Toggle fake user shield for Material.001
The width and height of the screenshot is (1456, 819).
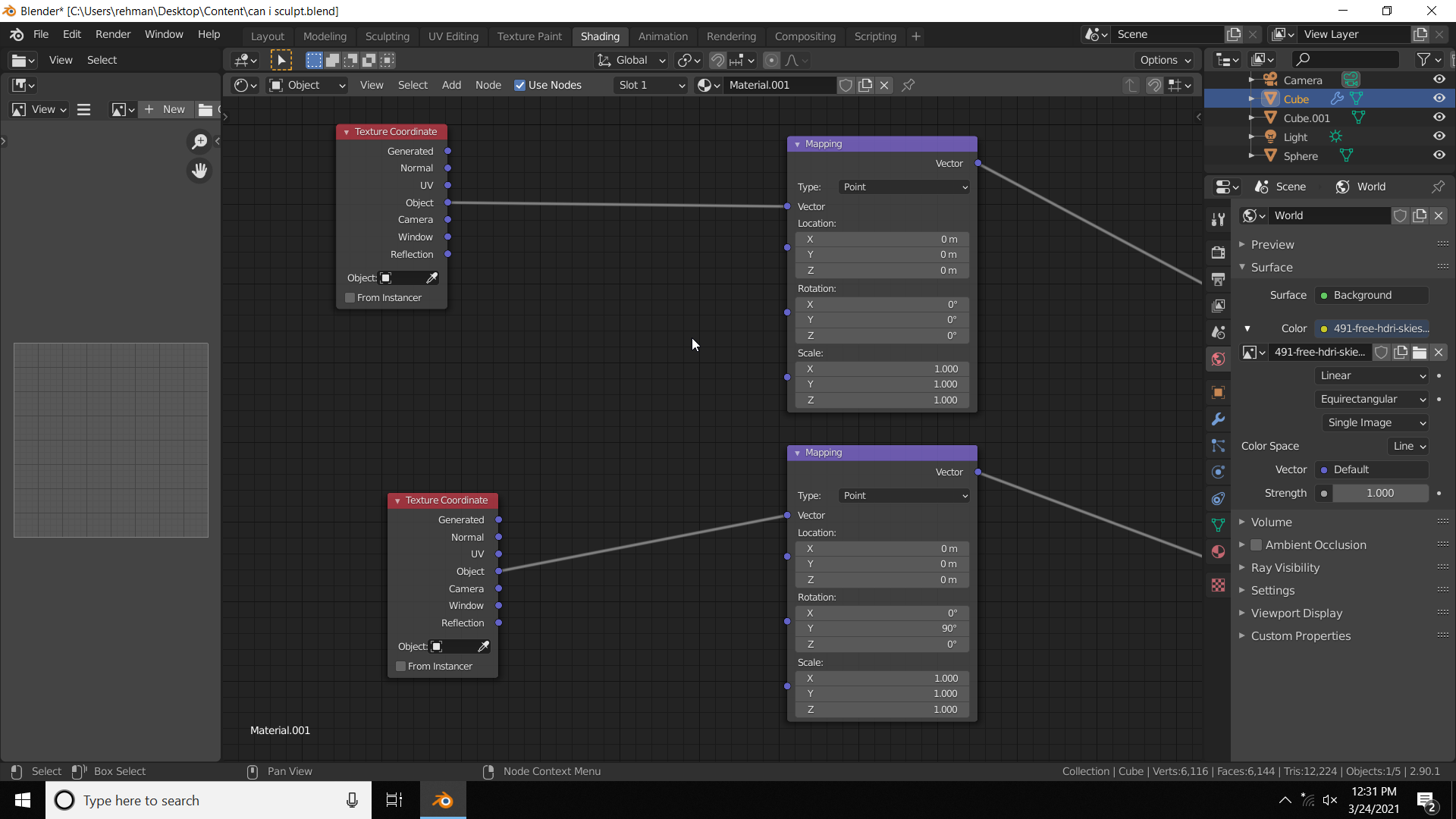[x=846, y=85]
